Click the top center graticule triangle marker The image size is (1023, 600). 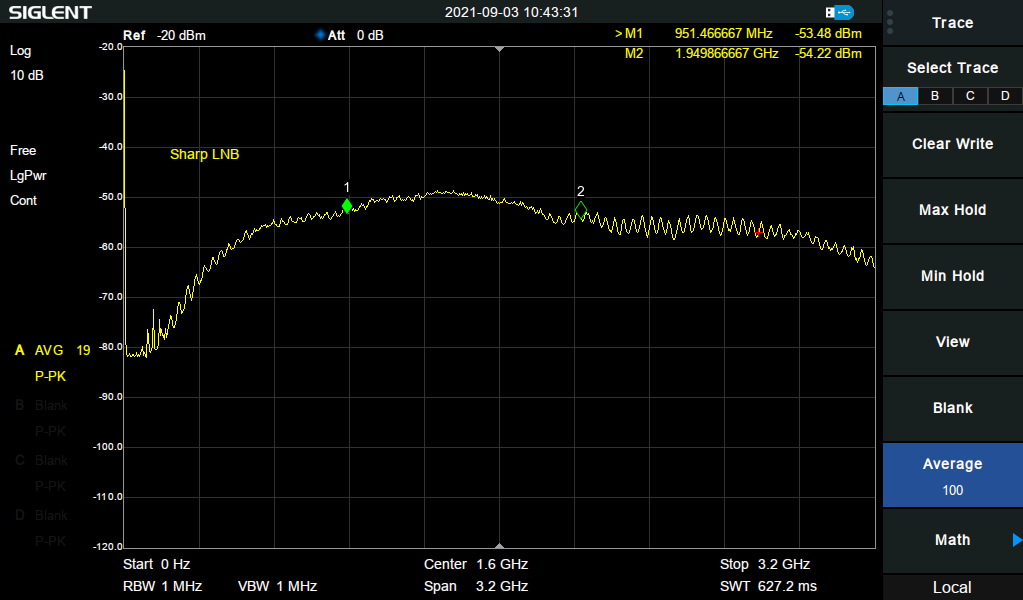[500, 50]
